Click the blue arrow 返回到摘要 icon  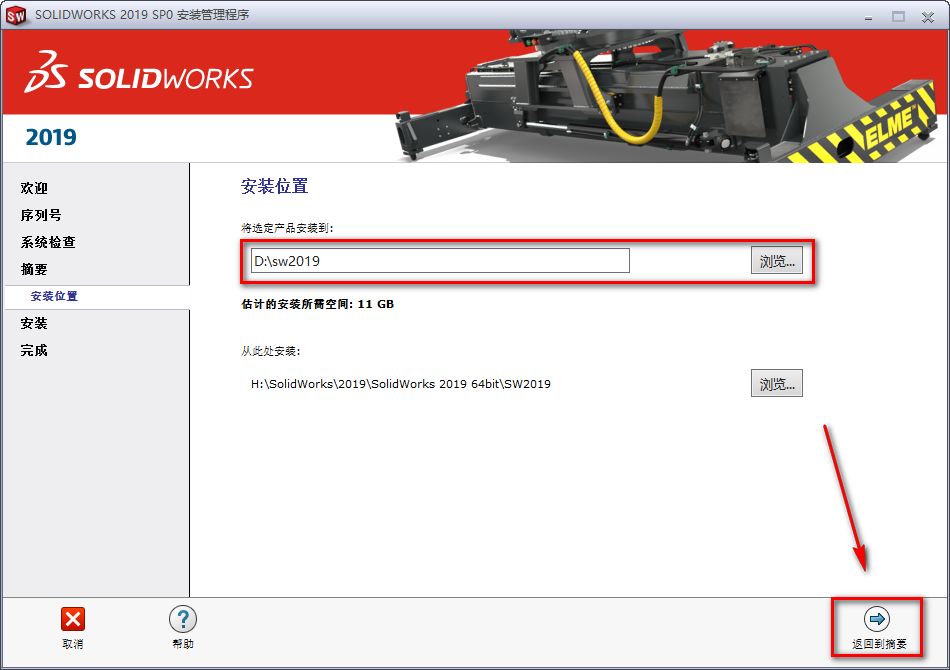876,619
